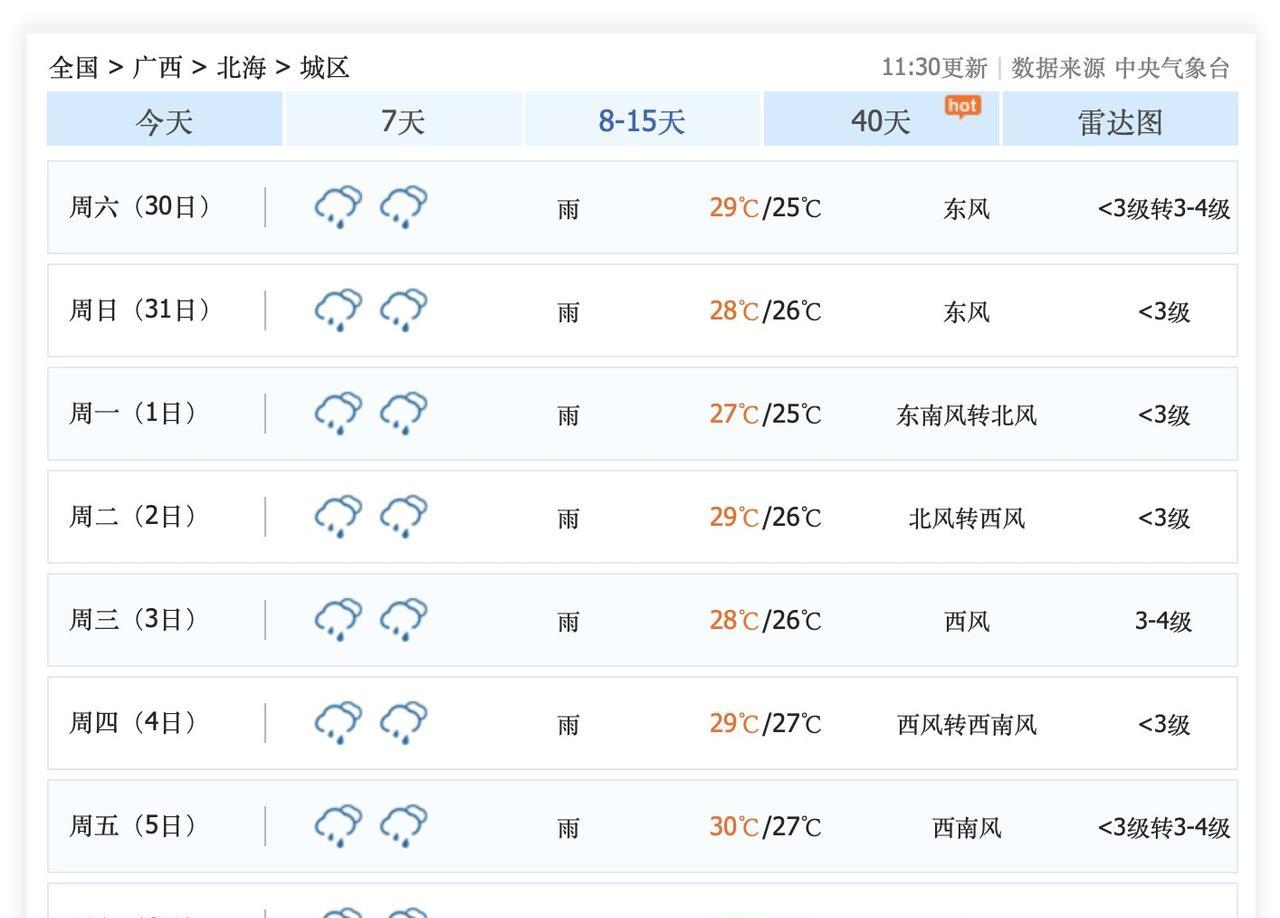Click the 周六（30日）date label
Screen dimensions: 1280x918
click(140, 207)
